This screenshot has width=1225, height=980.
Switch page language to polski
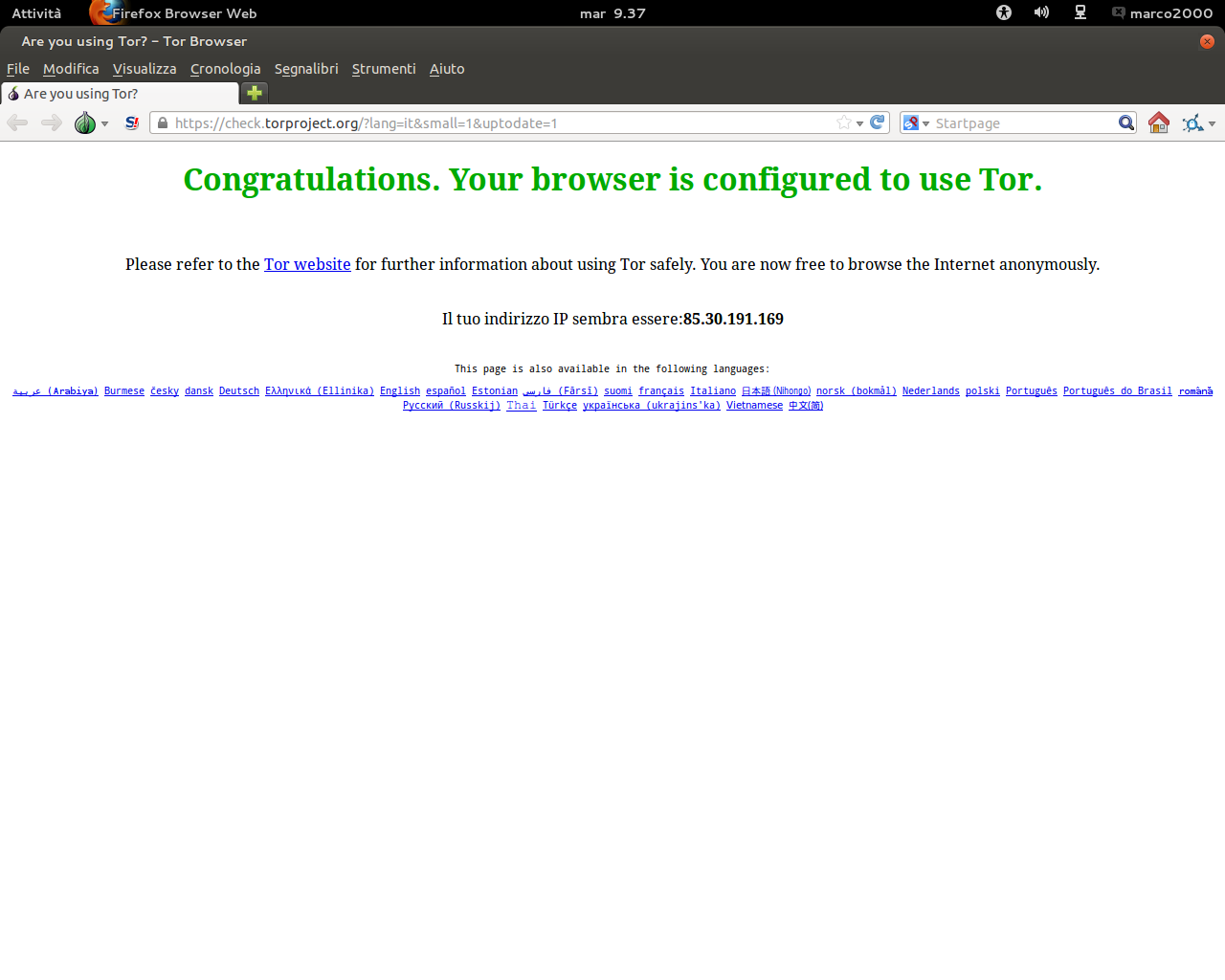point(983,390)
